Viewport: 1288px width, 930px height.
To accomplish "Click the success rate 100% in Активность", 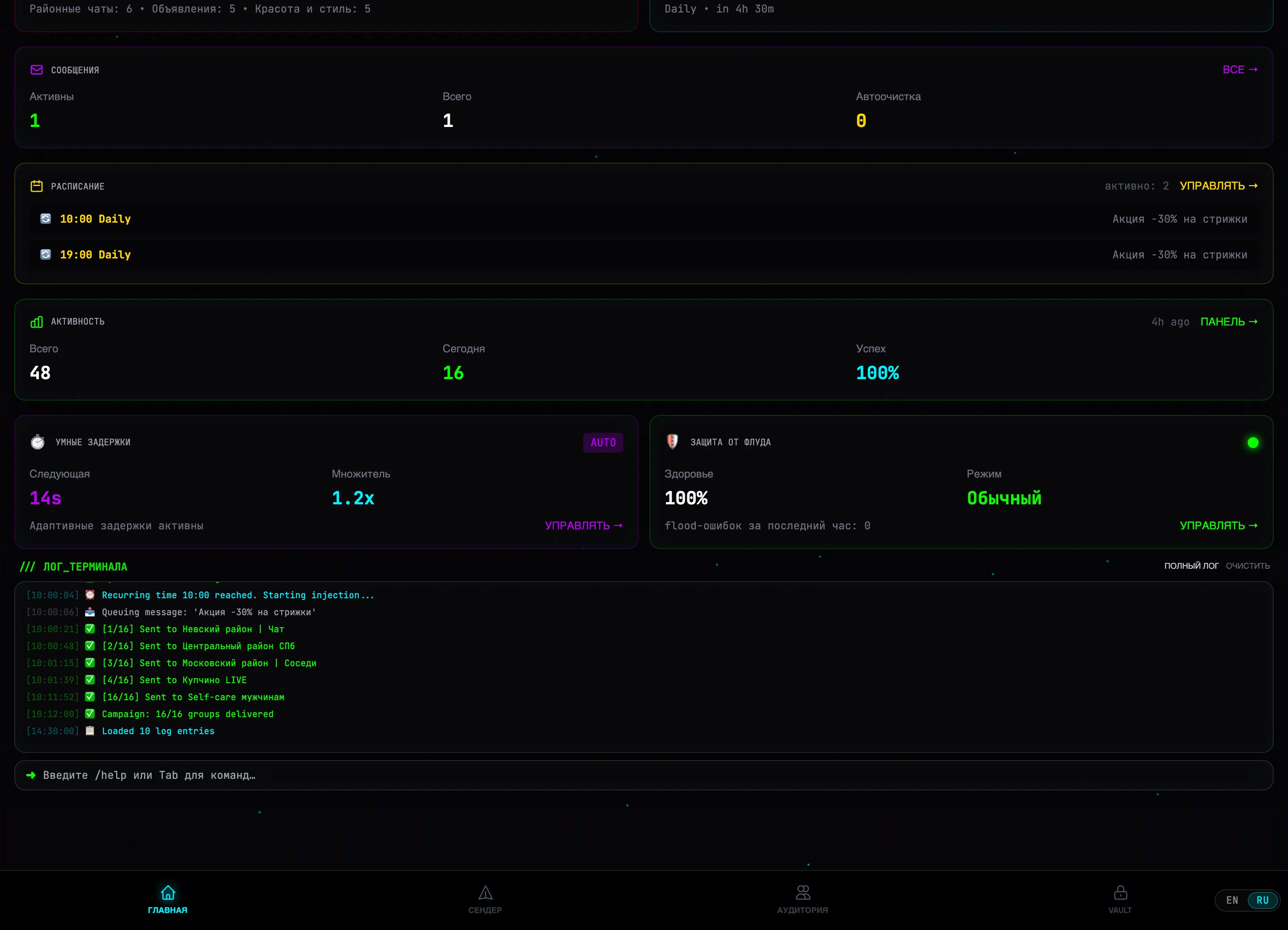I will [877, 372].
